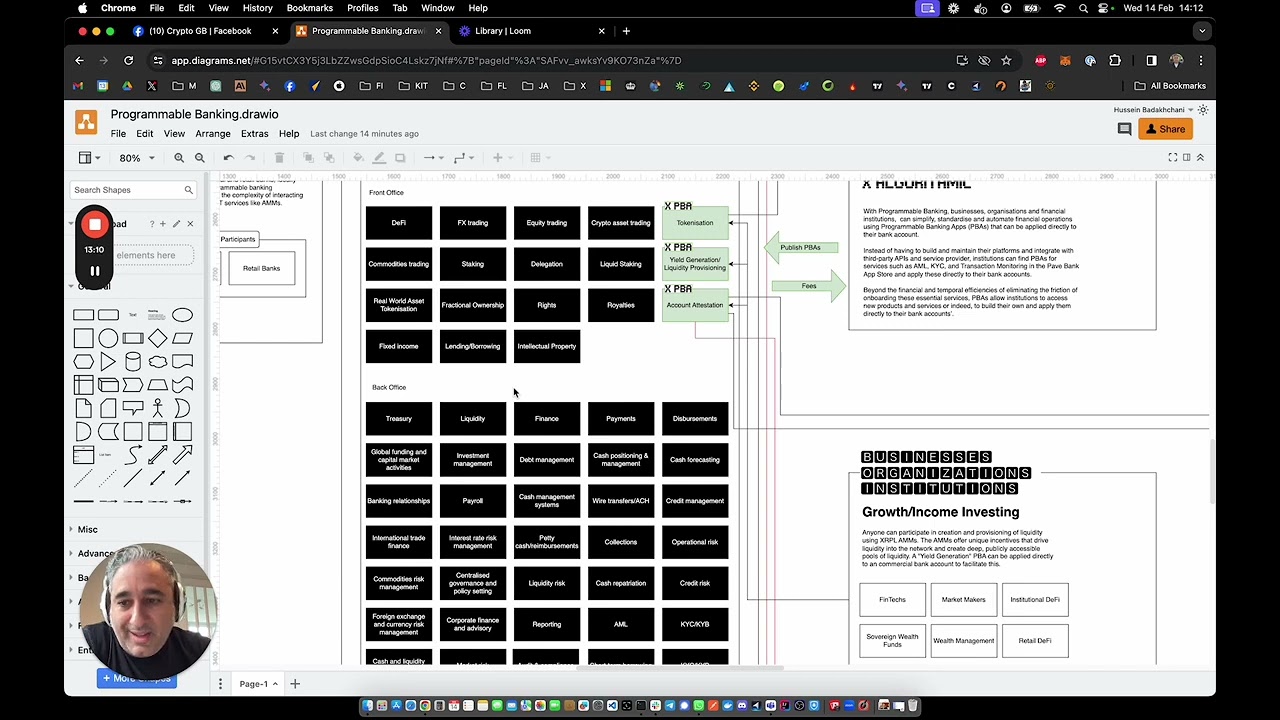The image size is (1280, 720).
Task: Open the Edit menu in draw.io
Action: pos(145,134)
